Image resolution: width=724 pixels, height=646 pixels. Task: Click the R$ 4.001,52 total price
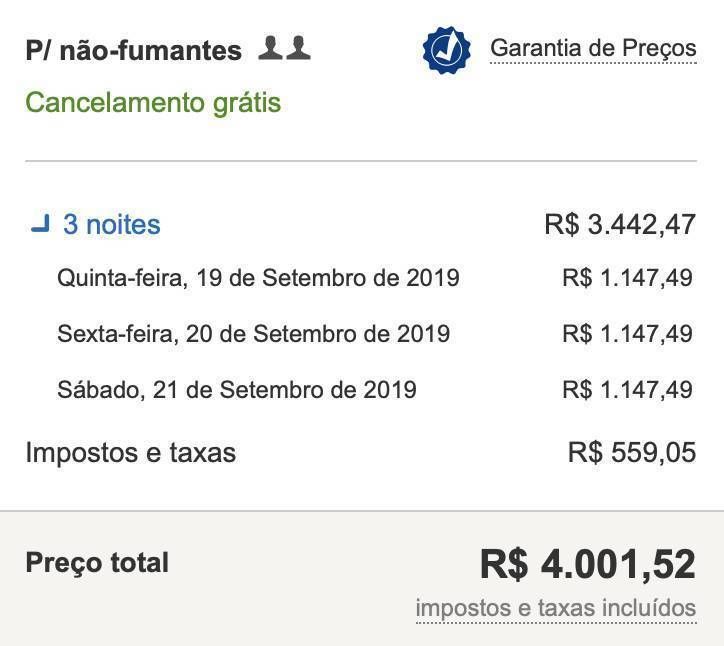tap(588, 564)
